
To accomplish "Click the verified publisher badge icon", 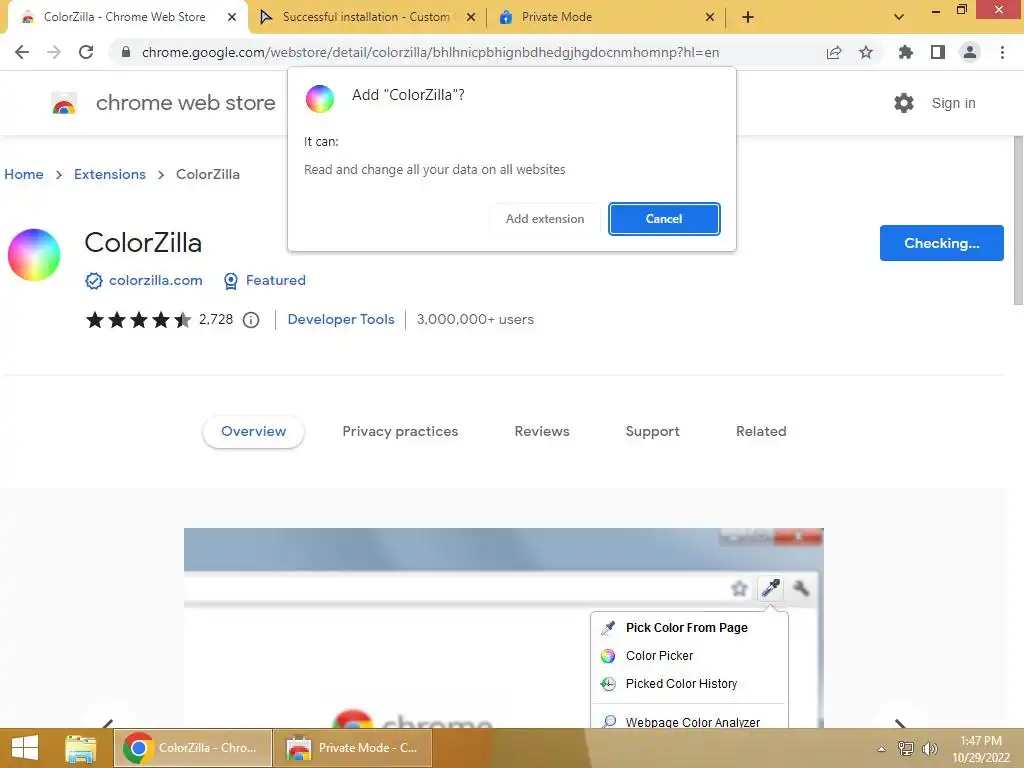I will coord(94,281).
